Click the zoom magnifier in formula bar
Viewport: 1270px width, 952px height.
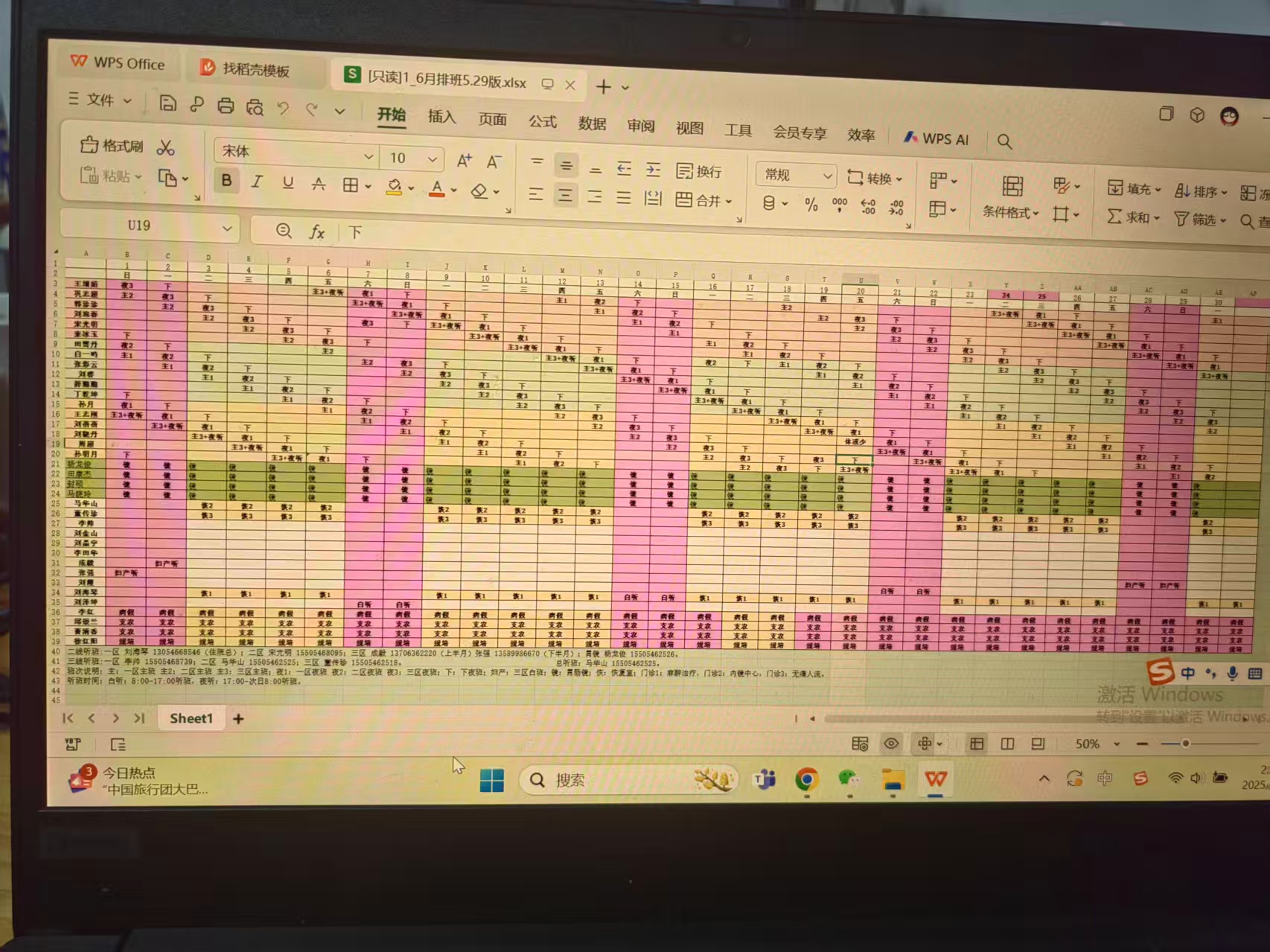click(284, 231)
